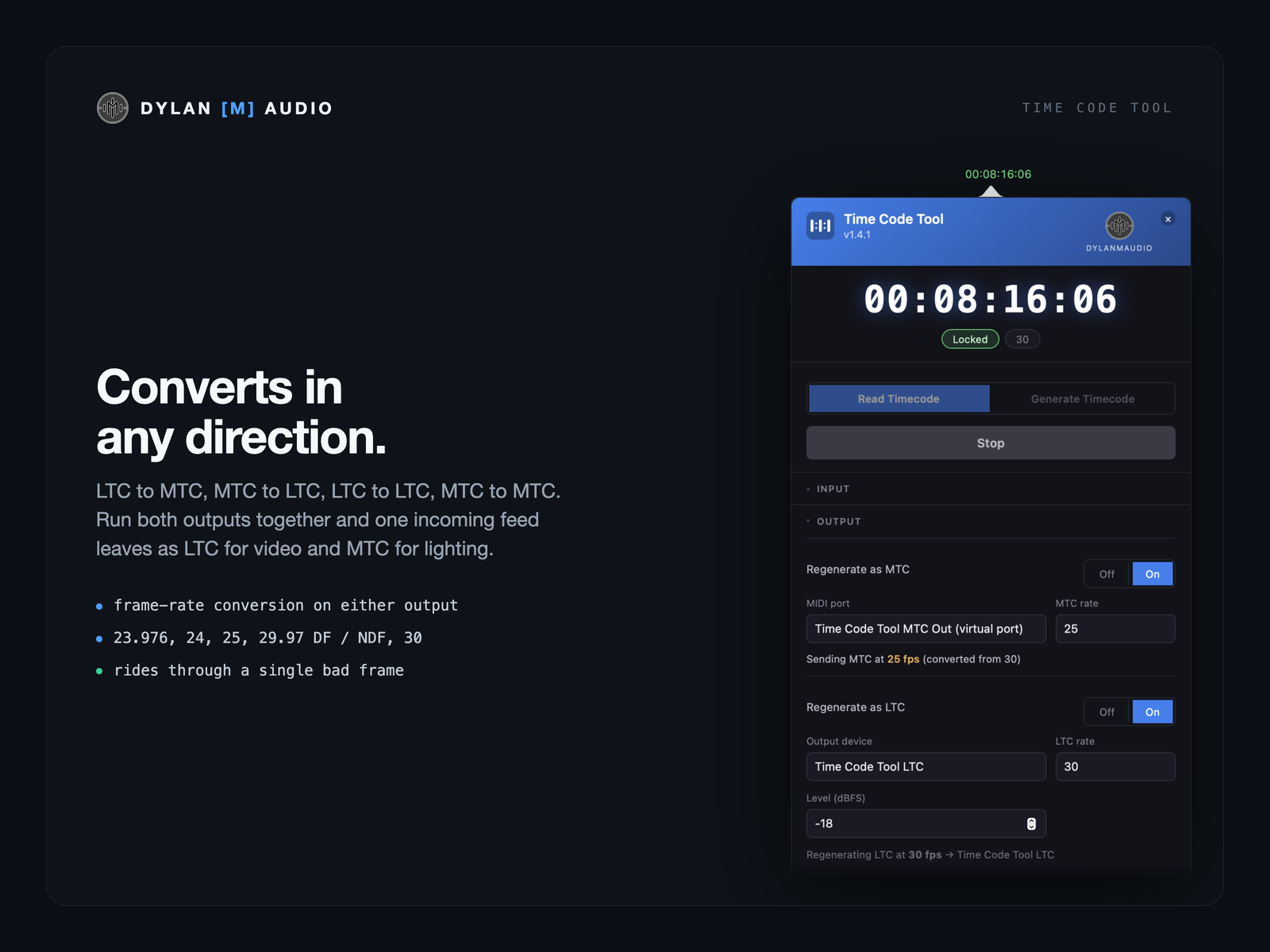This screenshot has width=1270, height=952.
Task: Open the LTC rate dropdown
Action: point(1115,766)
